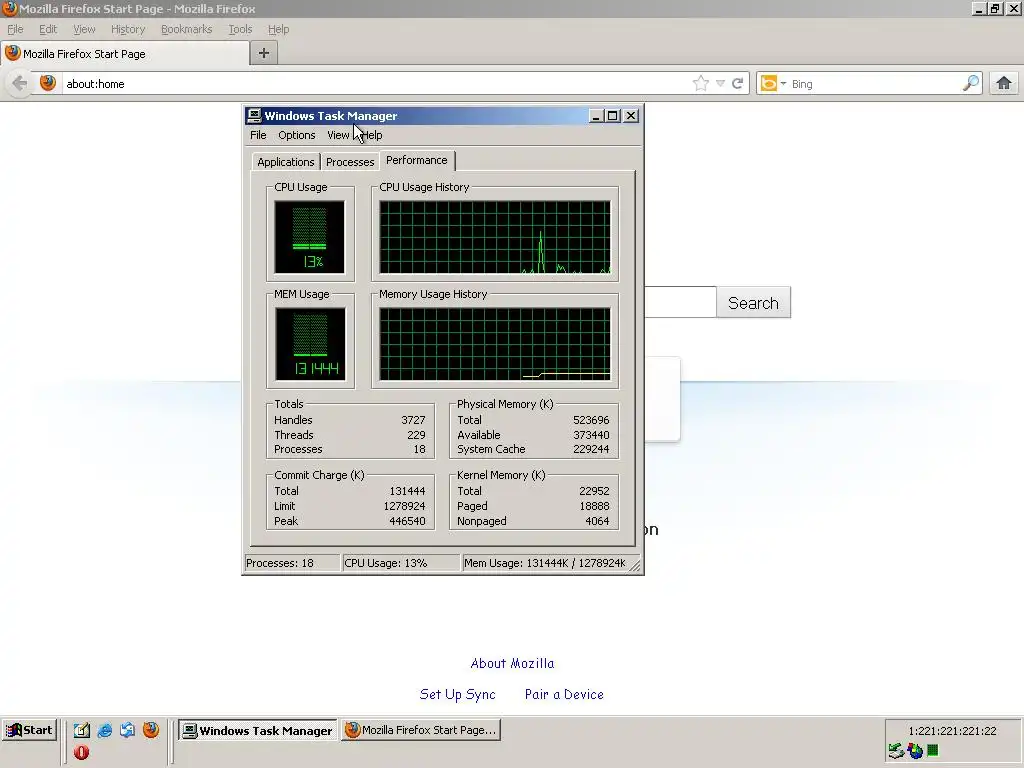The width and height of the screenshot is (1024, 768).
Task: Click the Bing search engine icon
Action: pos(769,84)
